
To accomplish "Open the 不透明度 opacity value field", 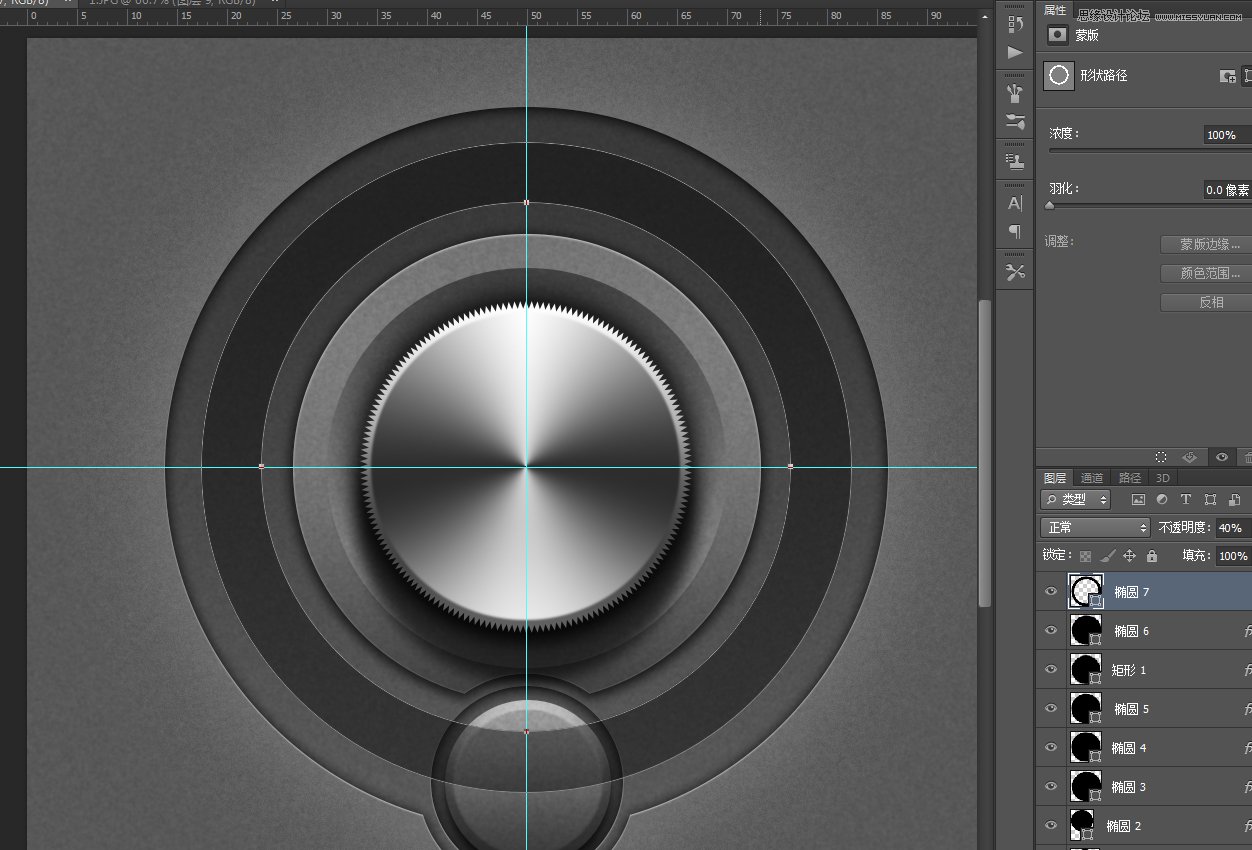I will coord(1232,527).
